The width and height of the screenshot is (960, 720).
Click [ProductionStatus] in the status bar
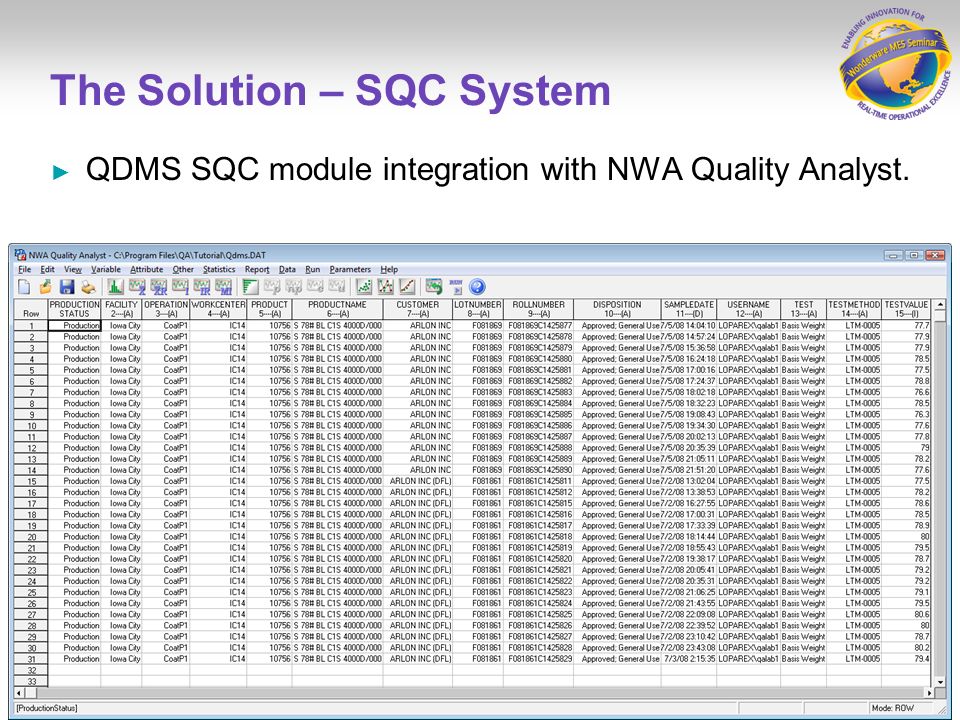(47, 708)
